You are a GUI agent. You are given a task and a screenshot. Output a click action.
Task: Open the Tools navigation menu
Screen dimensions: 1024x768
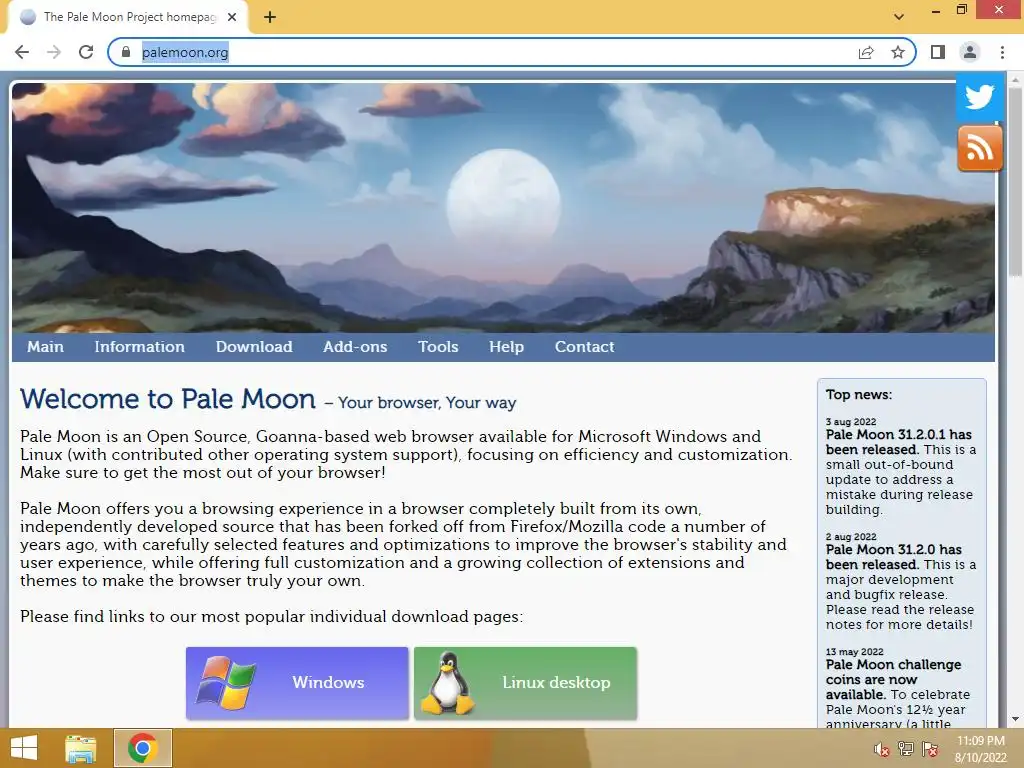pyautogui.click(x=438, y=347)
